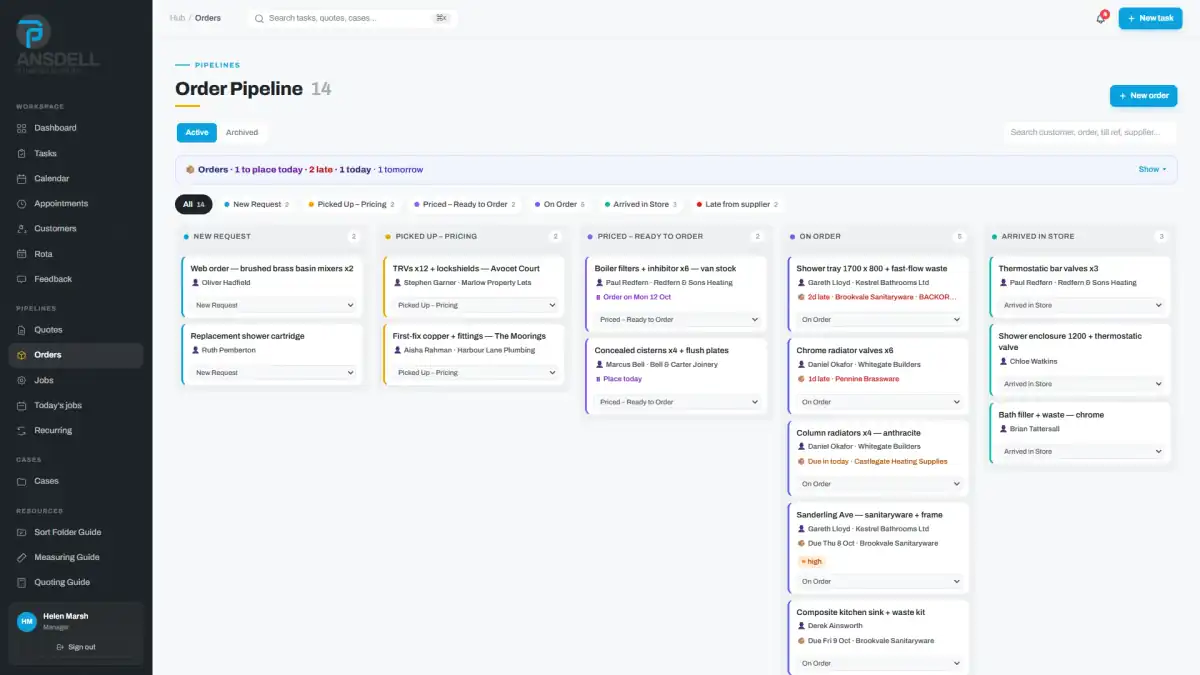Click the HM user avatar
The image size is (1200, 675).
tap(27, 621)
